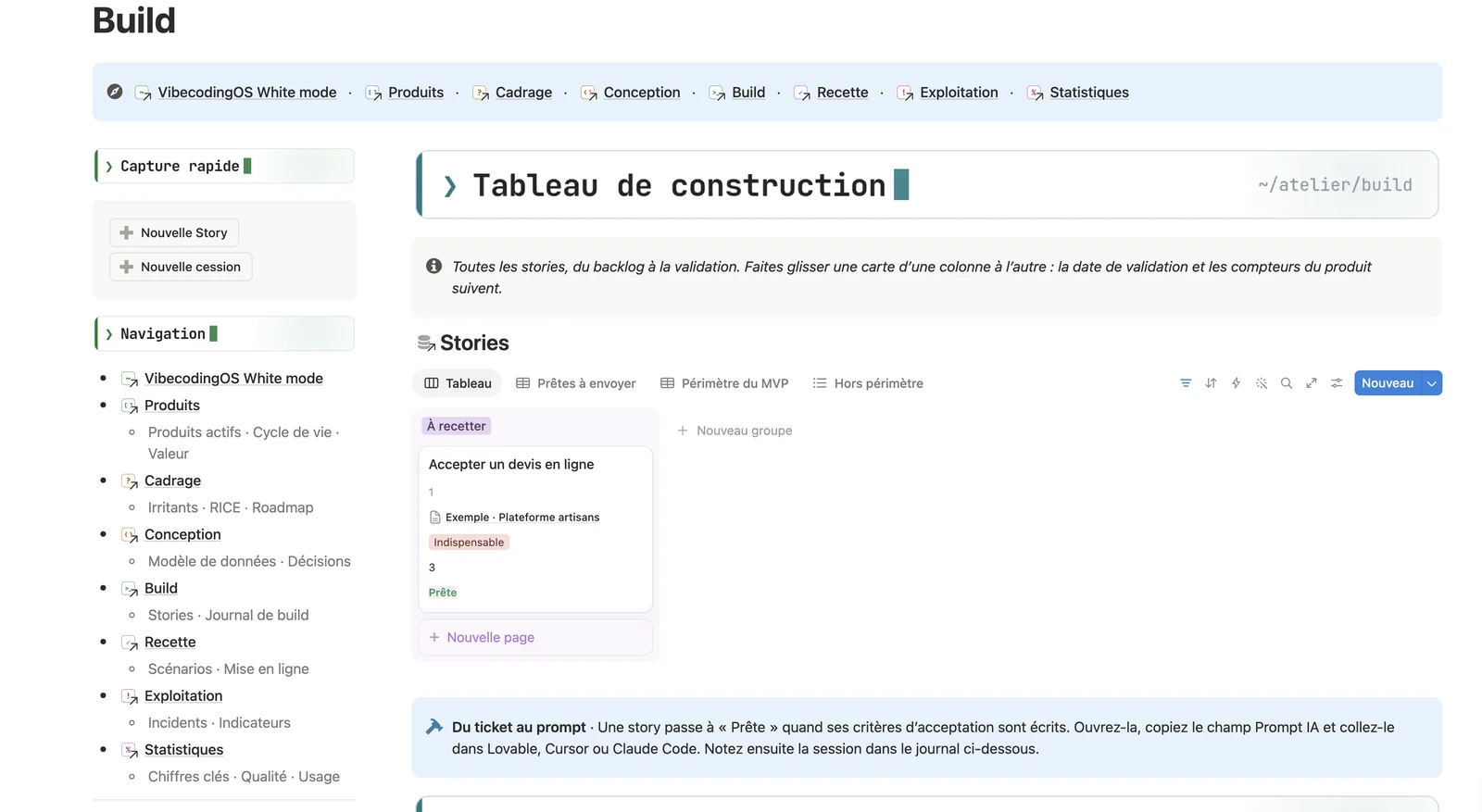Screen dimensions: 1482x812
Task: Collapse the 'Navigation' section chevron
Action: tap(109, 334)
